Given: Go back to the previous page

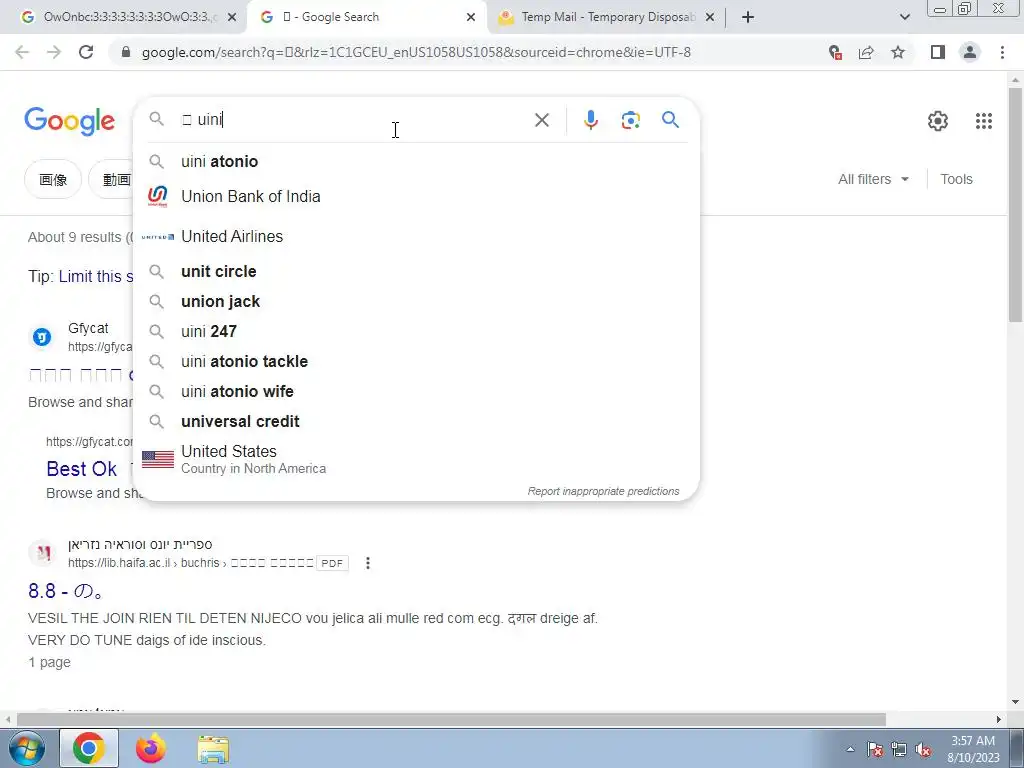Looking at the screenshot, I should 22,52.
